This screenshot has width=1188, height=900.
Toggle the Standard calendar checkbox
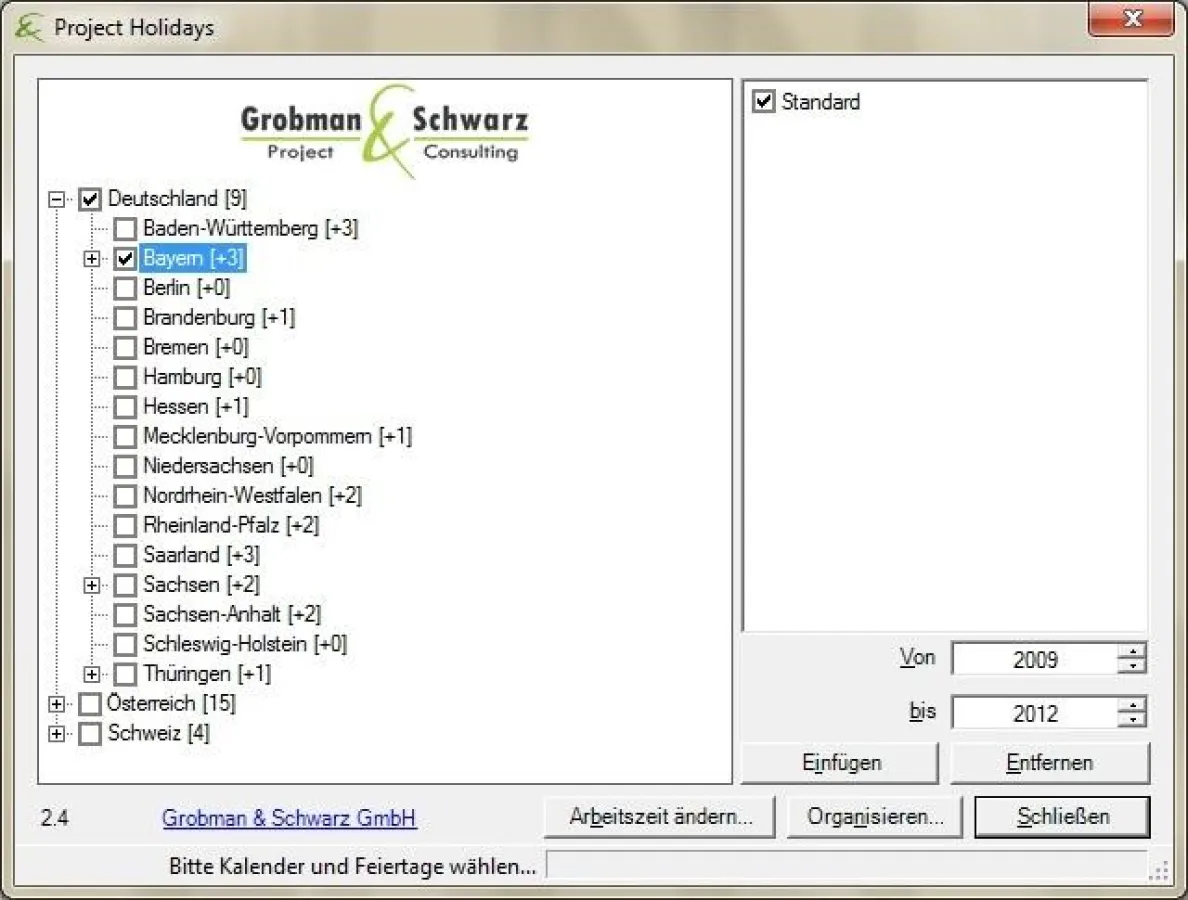(764, 102)
